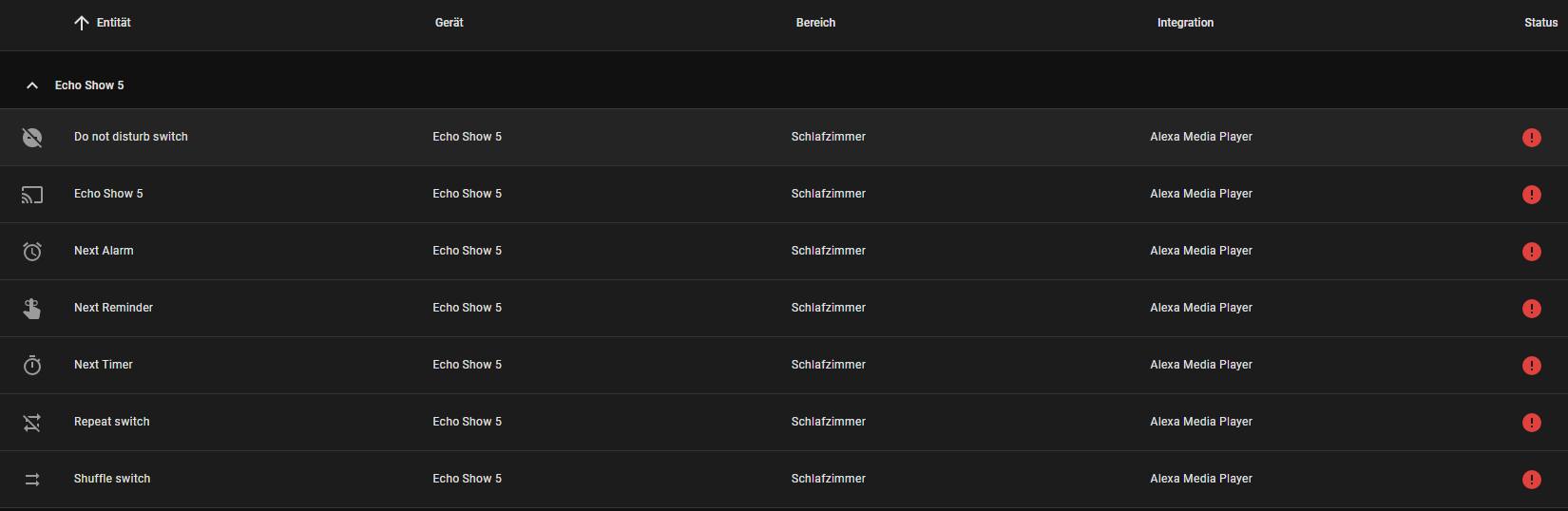Open the Next Reminder entity
The height and width of the screenshot is (511, 1568).
coord(113,308)
